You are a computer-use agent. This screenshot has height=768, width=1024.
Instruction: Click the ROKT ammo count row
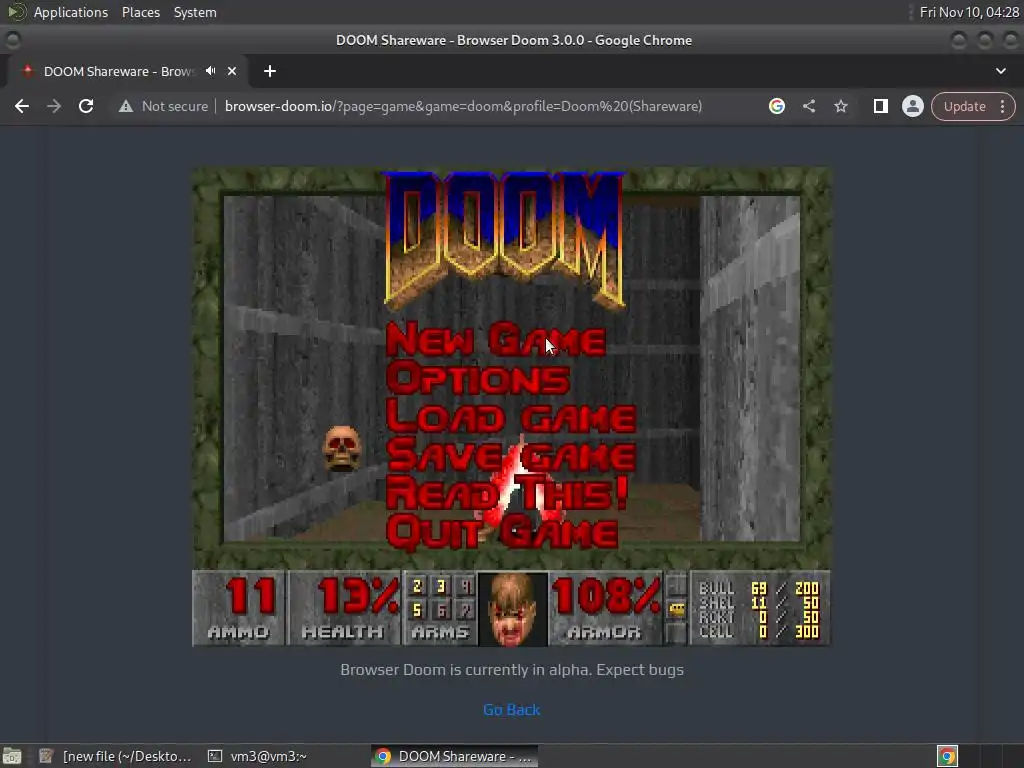(x=758, y=617)
